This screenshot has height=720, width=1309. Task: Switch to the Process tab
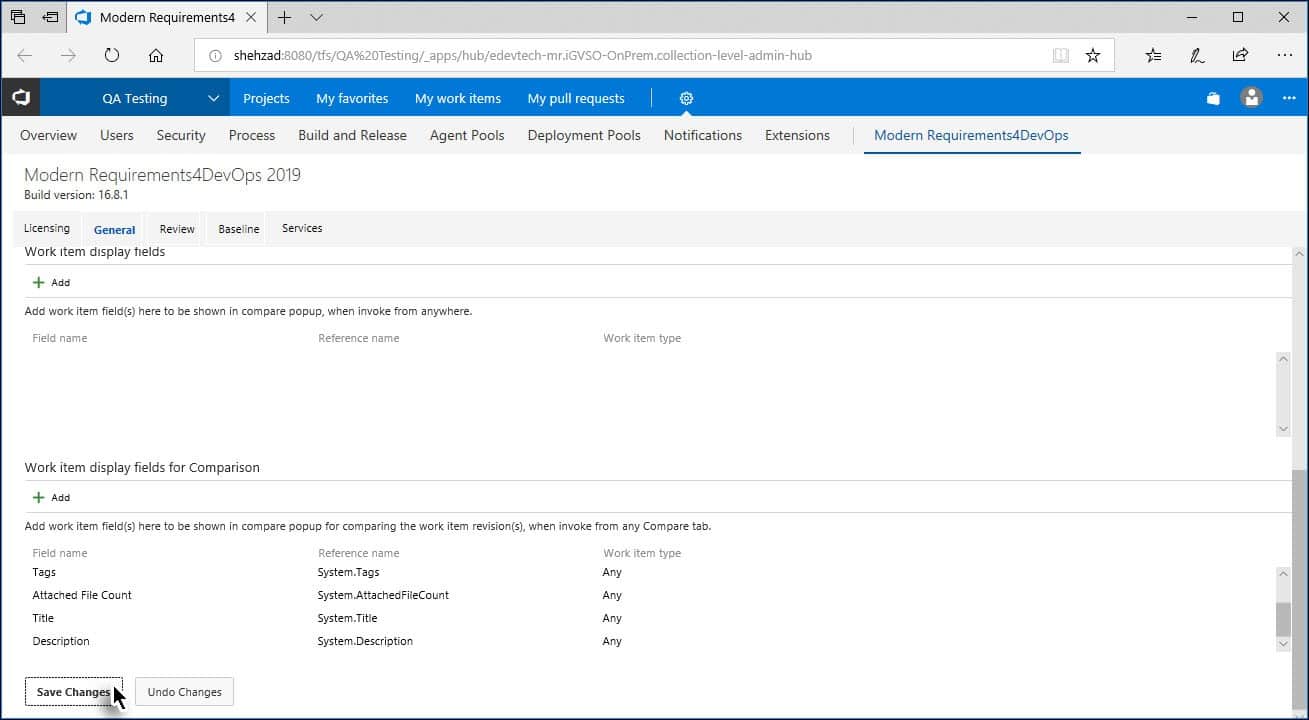[252, 135]
